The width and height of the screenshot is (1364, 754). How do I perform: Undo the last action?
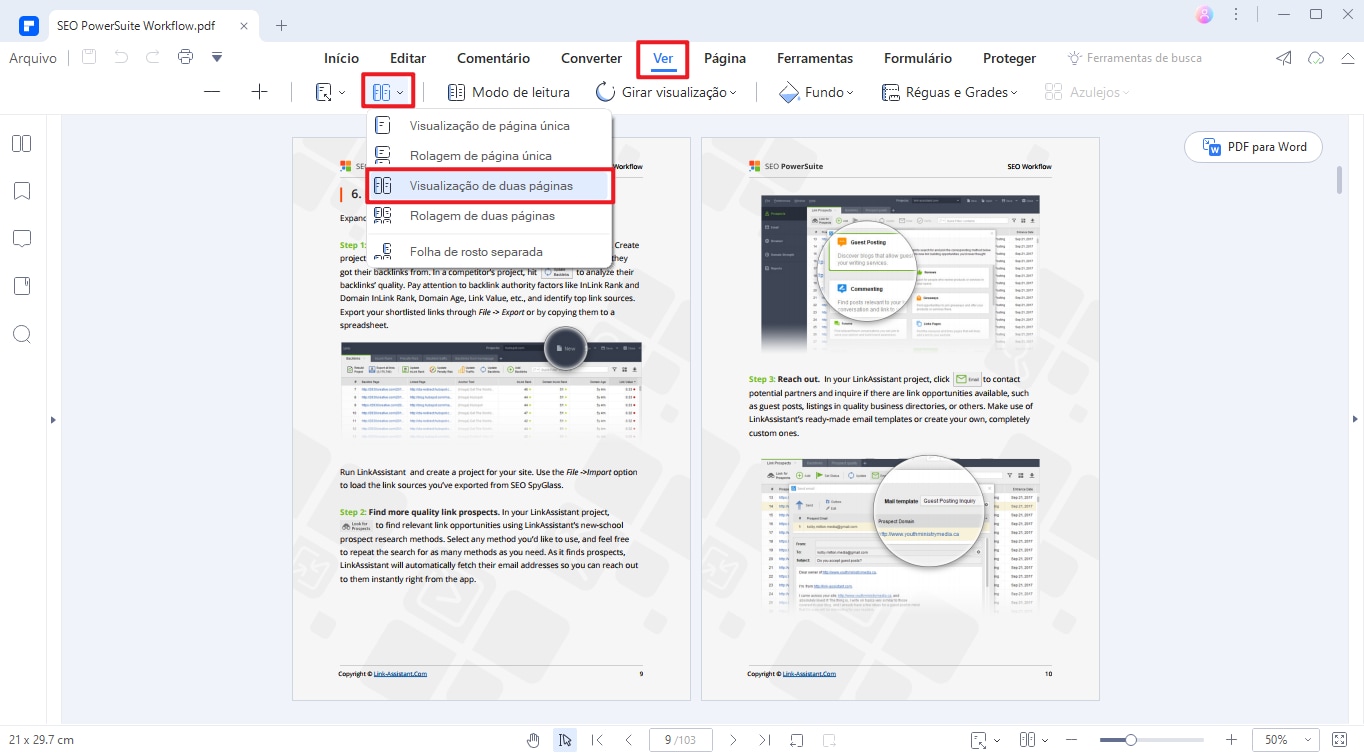121,57
